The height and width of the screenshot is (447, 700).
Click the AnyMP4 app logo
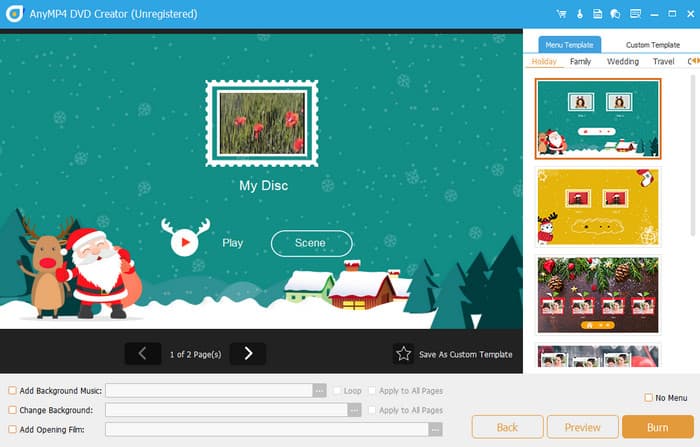click(x=14, y=14)
